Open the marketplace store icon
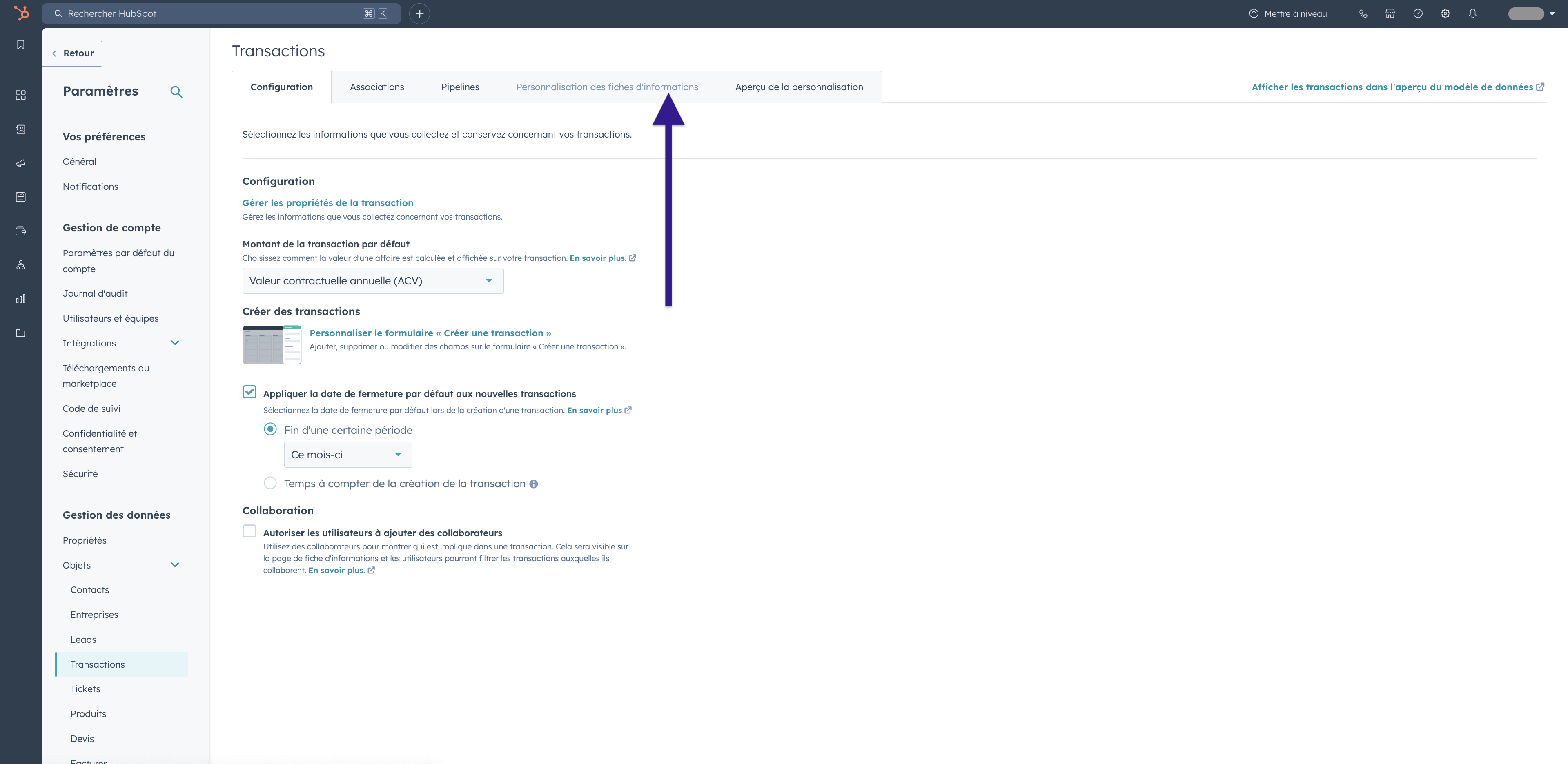Image resolution: width=1568 pixels, height=764 pixels. (x=1390, y=13)
